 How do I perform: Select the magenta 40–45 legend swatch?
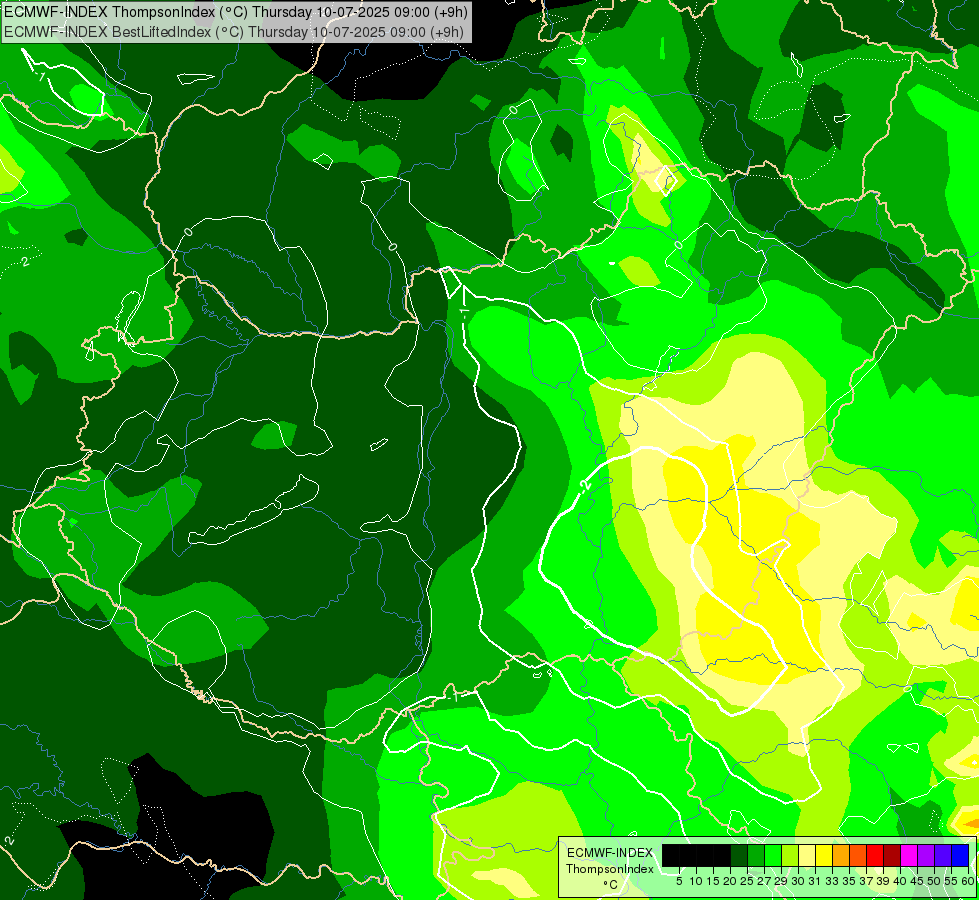909,856
